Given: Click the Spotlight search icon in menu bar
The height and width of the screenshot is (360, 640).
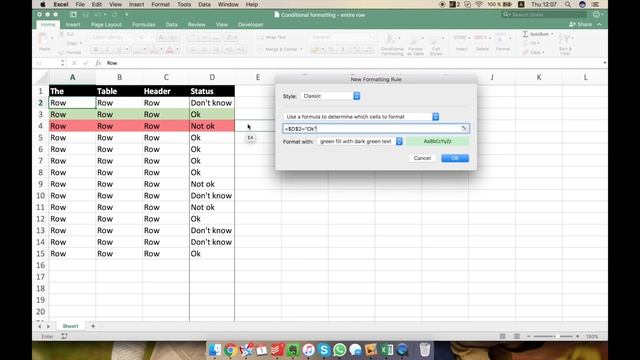Looking at the screenshot, I should pyautogui.click(x=568, y=4).
